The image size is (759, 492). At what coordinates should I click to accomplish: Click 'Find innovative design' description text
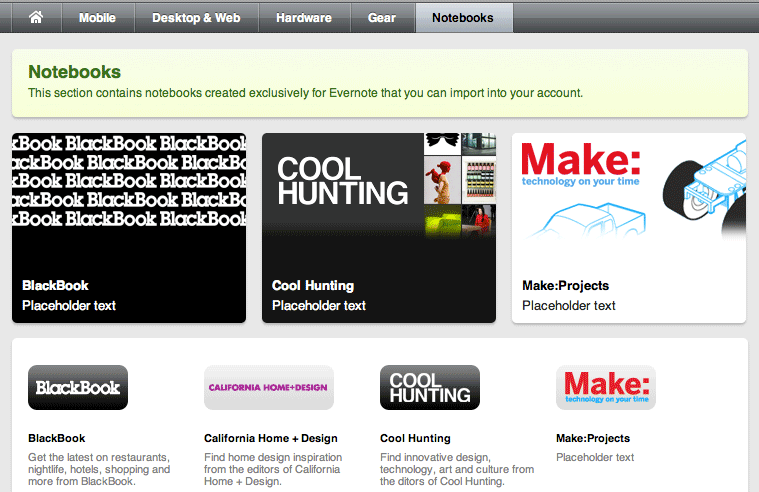457,469
